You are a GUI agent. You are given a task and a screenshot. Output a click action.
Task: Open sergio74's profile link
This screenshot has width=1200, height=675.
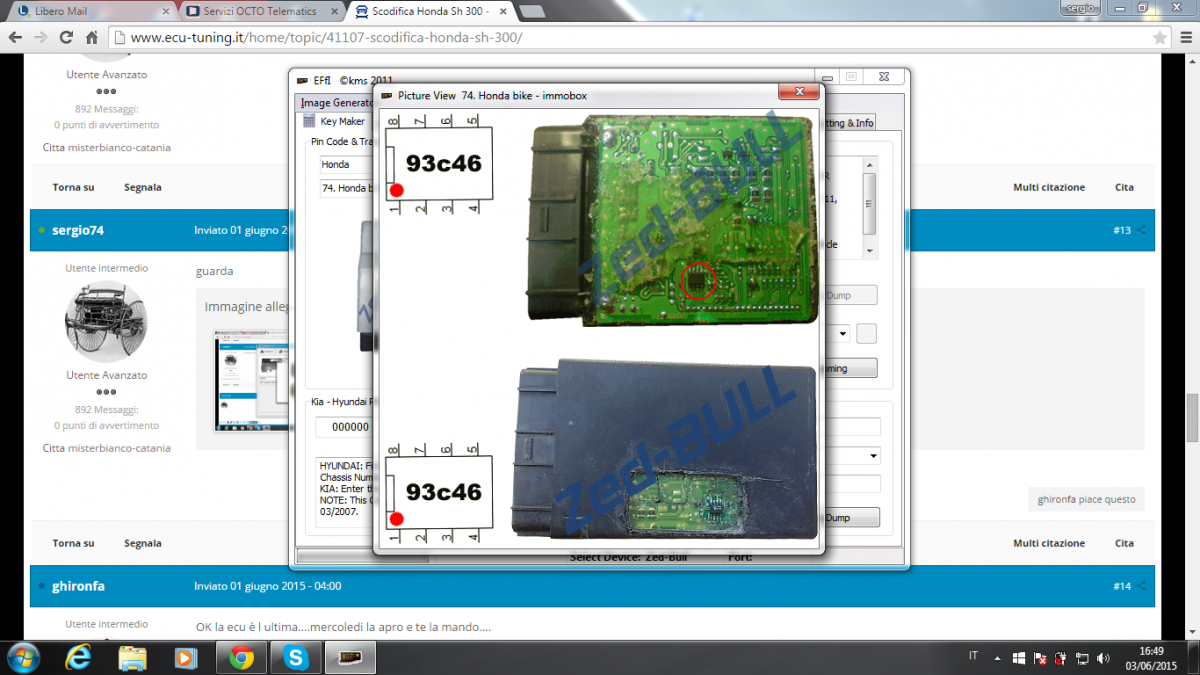[78, 230]
